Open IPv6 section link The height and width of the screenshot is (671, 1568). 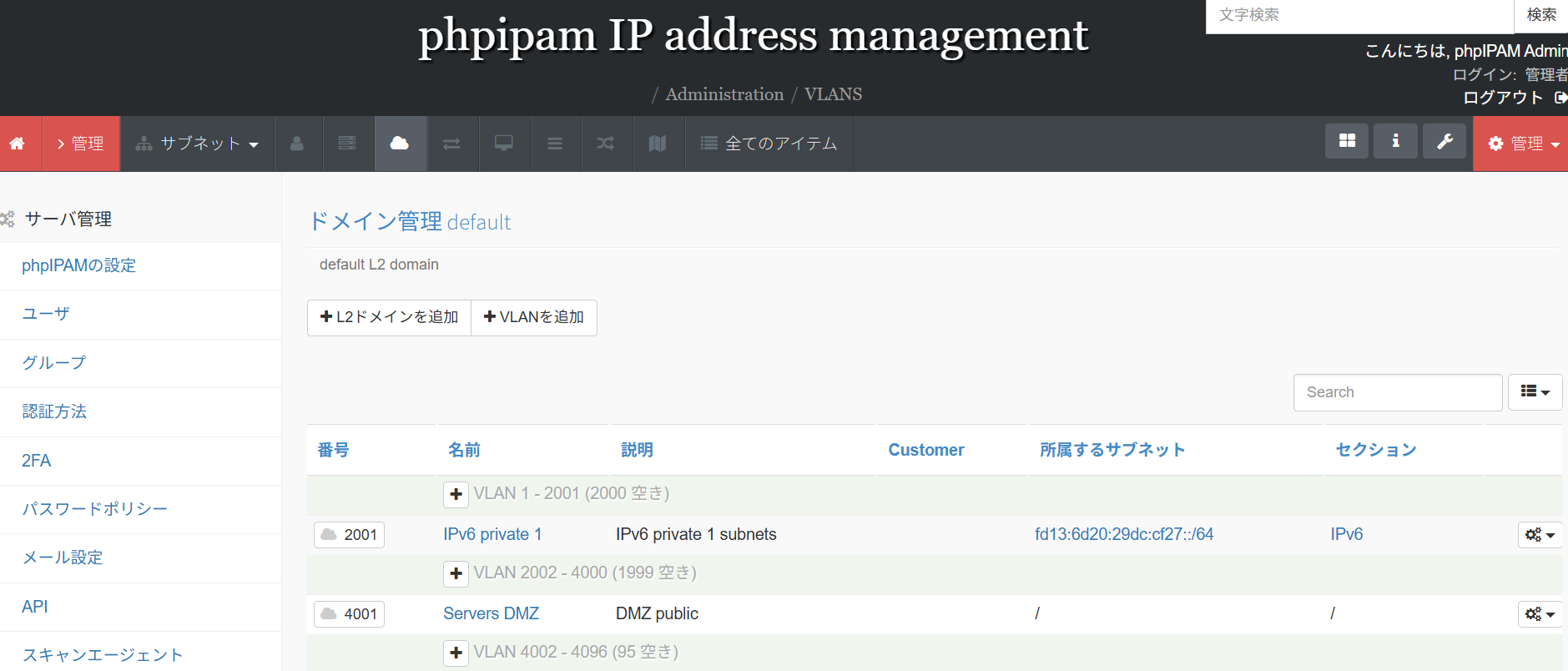(x=1347, y=534)
